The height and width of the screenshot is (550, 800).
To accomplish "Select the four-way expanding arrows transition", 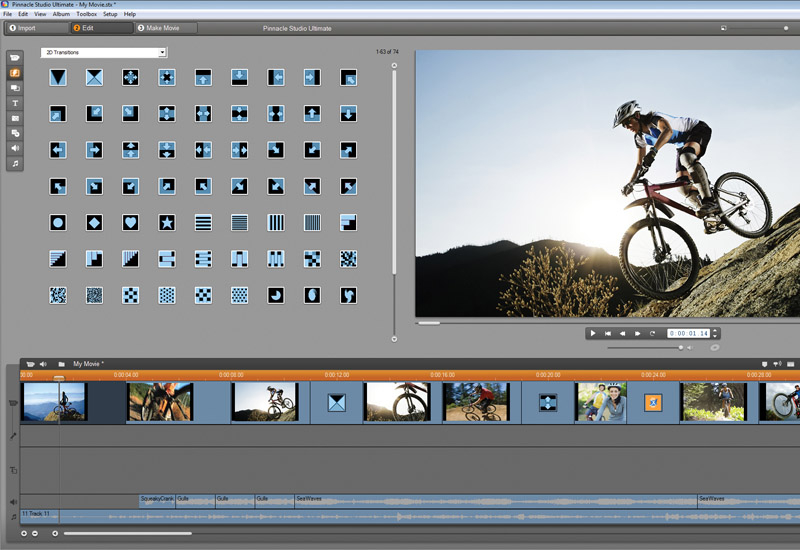I will coord(131,78).
